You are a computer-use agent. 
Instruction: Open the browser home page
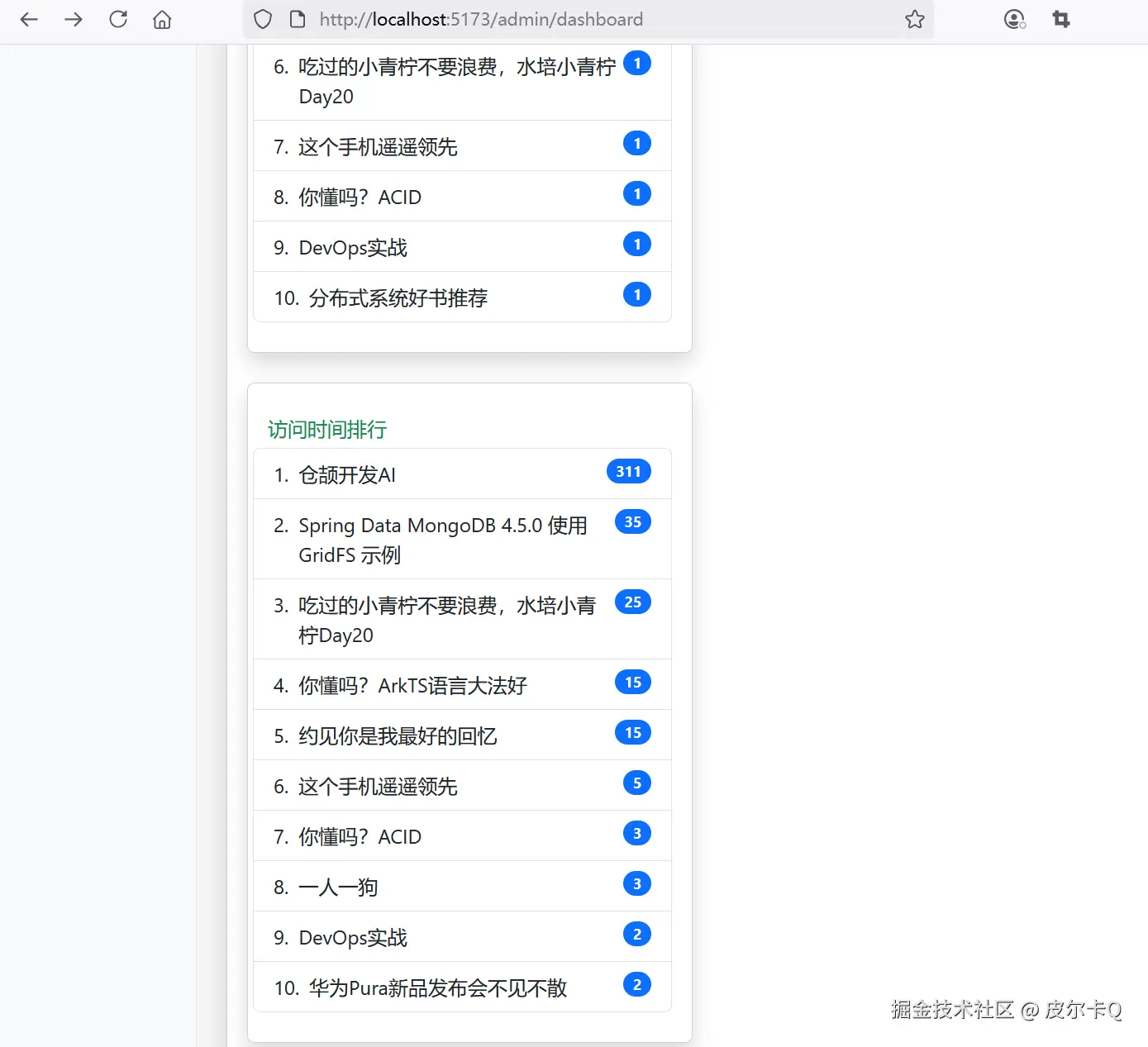pyautogui.click(x=161, y=19)
